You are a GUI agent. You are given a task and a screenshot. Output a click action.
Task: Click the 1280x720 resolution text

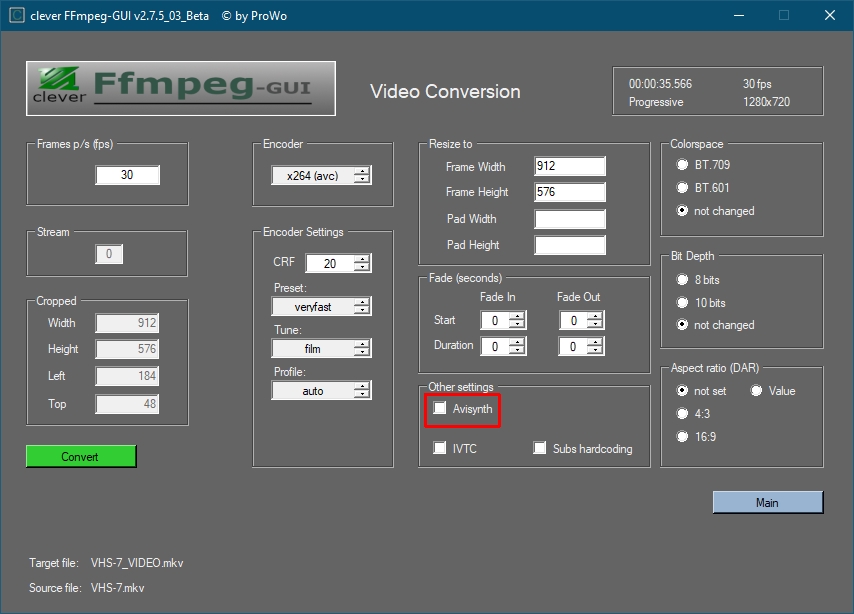click(x=766, y=102)
